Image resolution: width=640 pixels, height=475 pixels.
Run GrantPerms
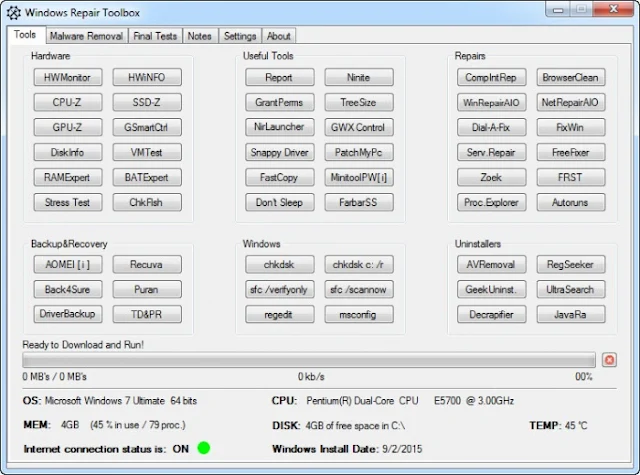coord(280,102)
